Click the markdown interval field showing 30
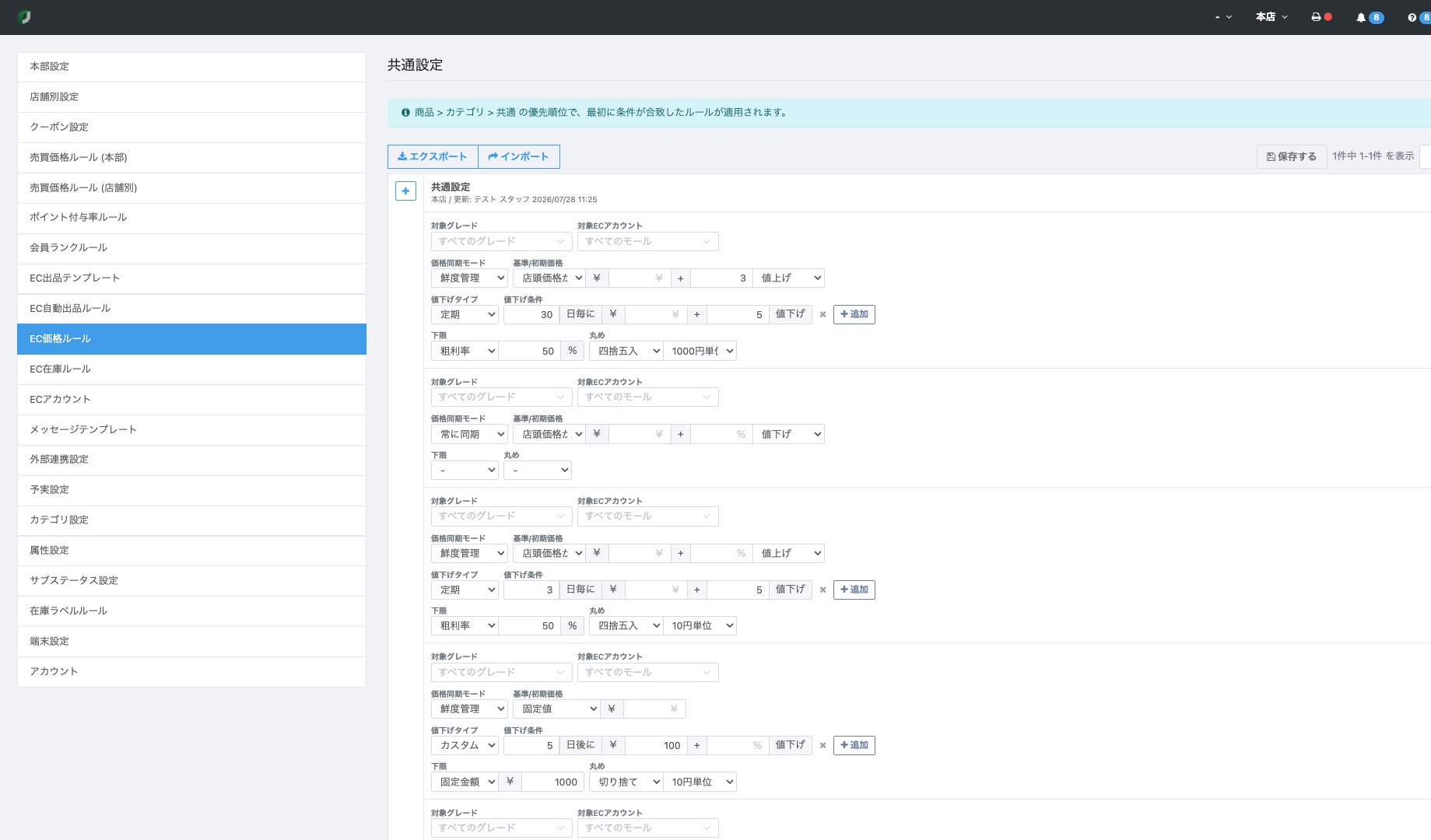The height and width of the screenshot is (840, 1431). click(x=531, y=315)
